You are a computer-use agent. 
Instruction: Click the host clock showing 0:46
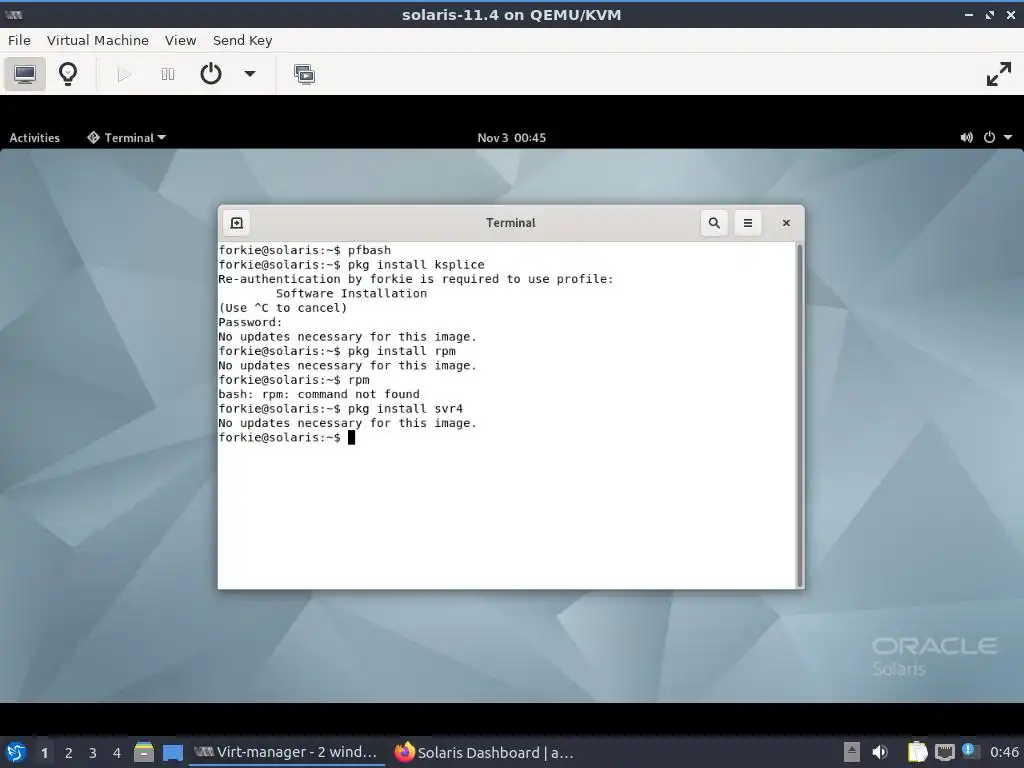[x=1004, y=752]
